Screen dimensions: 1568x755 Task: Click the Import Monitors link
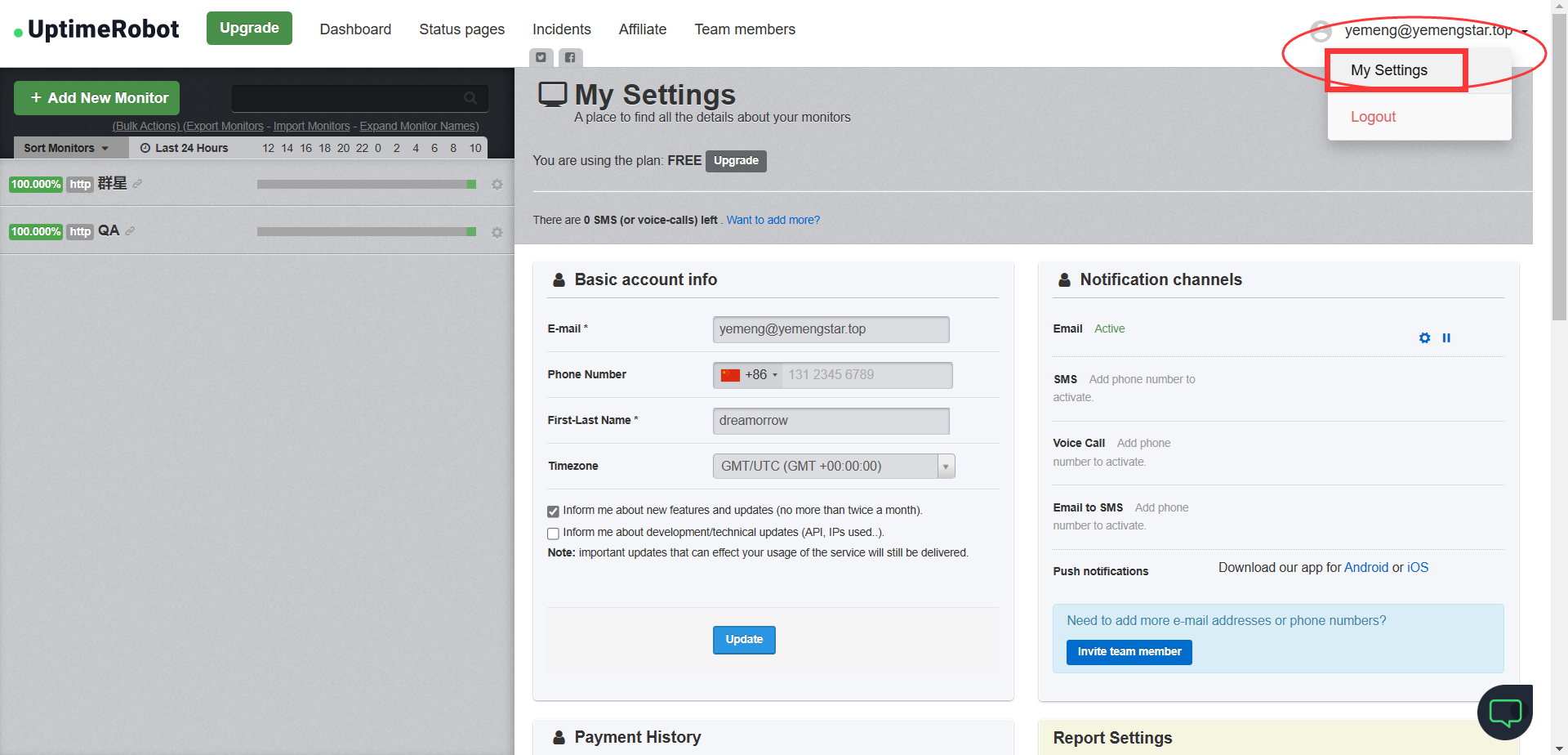coord(311,126)
